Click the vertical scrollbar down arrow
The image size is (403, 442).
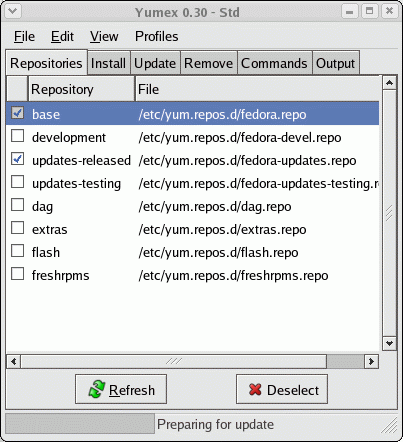coord(389,343)
